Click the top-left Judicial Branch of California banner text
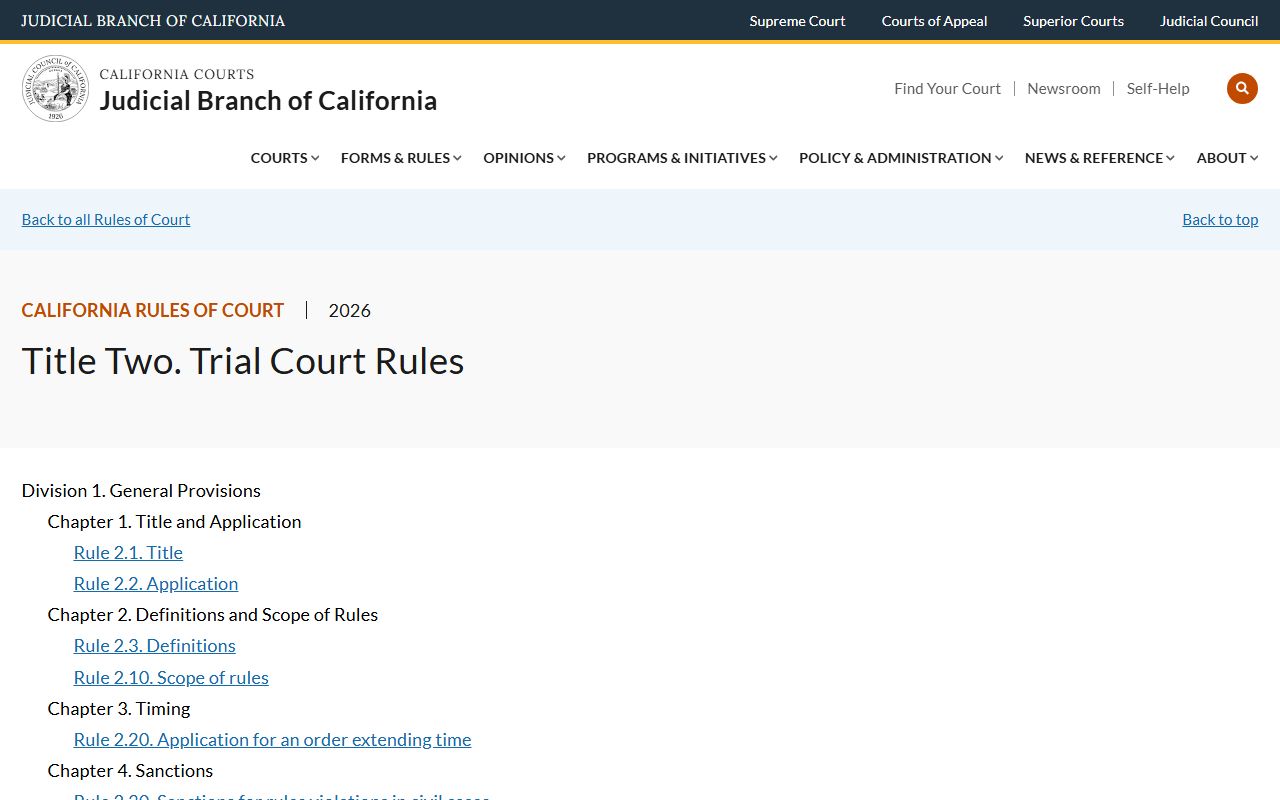This screenshot has height=800, width=1280. pyautogui.click(x=153, y=21)
